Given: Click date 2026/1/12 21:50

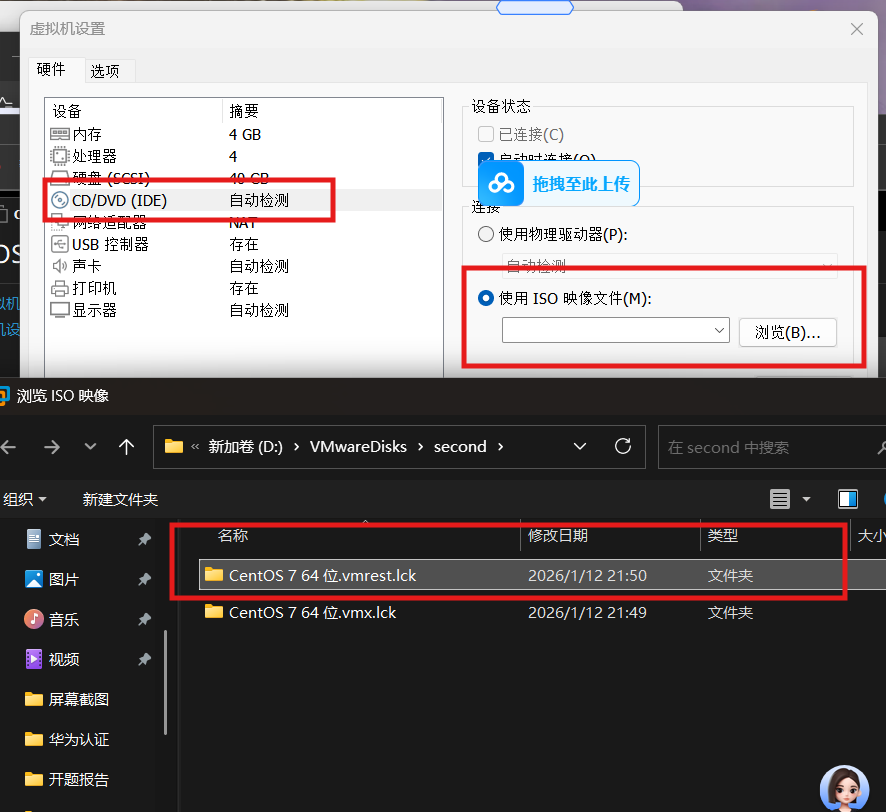Looking at the screenshot, I should [587, 575].
